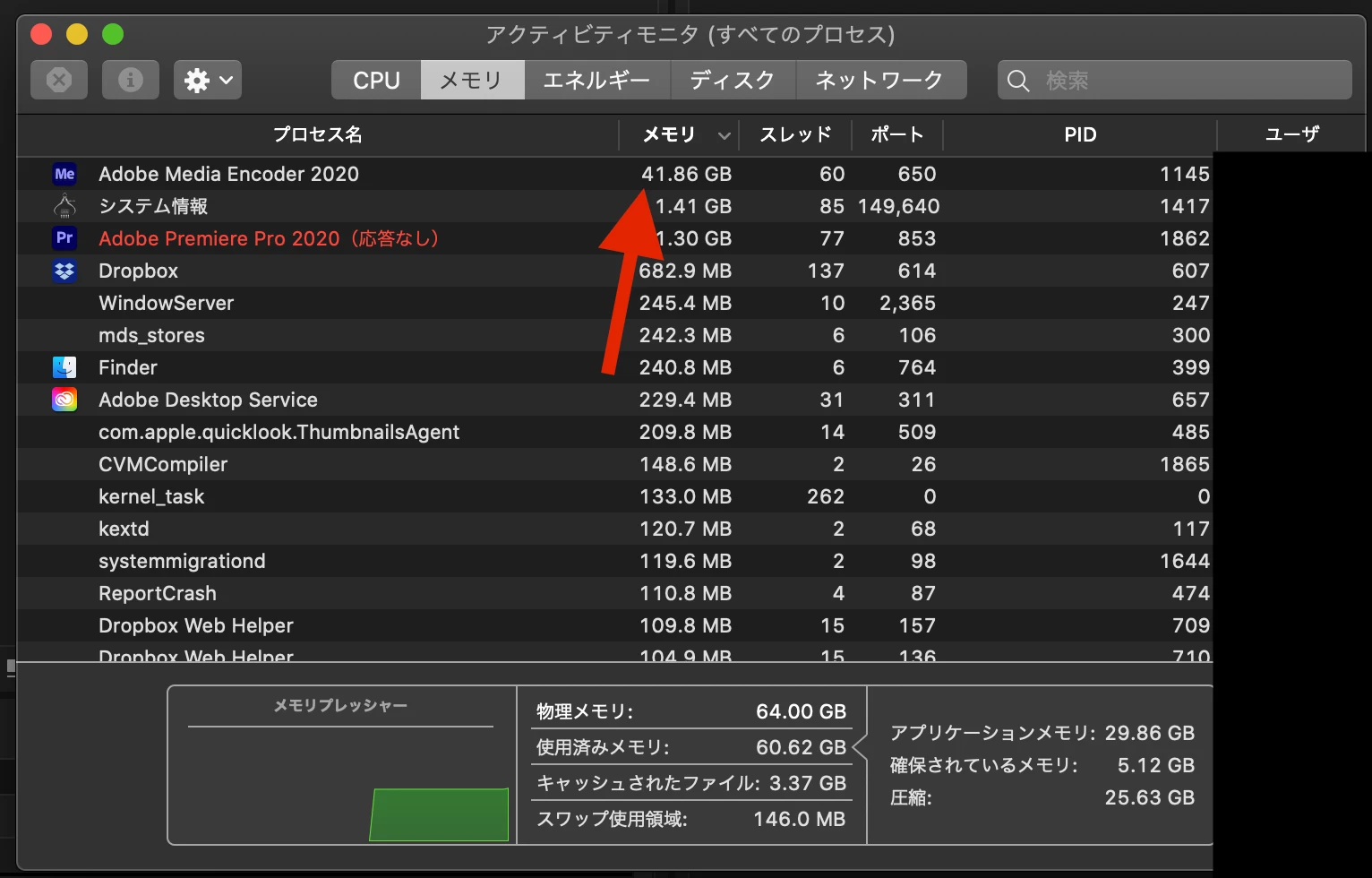Click the green zoom window button
This screenshot has height=878, width=1372.
[113, 34]
